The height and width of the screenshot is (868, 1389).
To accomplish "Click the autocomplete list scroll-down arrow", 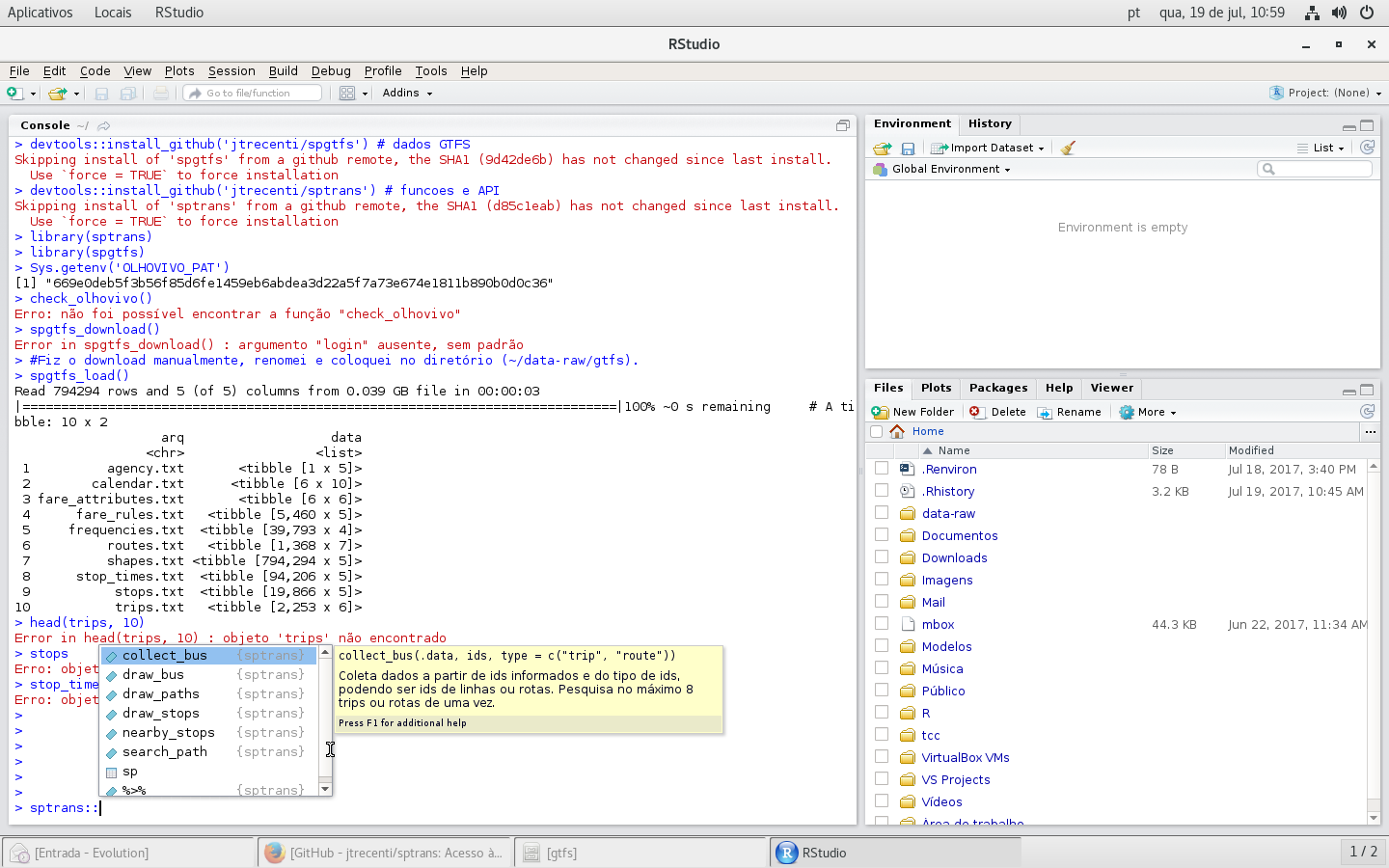I will point(325,789).
